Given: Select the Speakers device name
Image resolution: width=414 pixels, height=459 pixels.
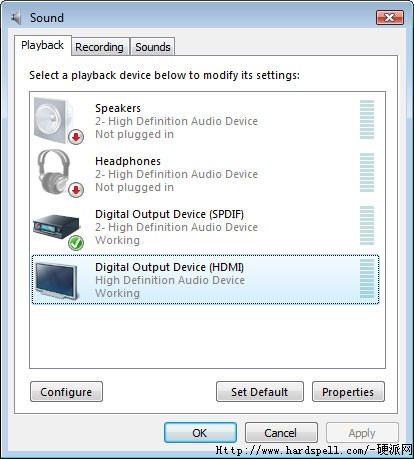Looking at the screenshot, I should click(118, 108).
